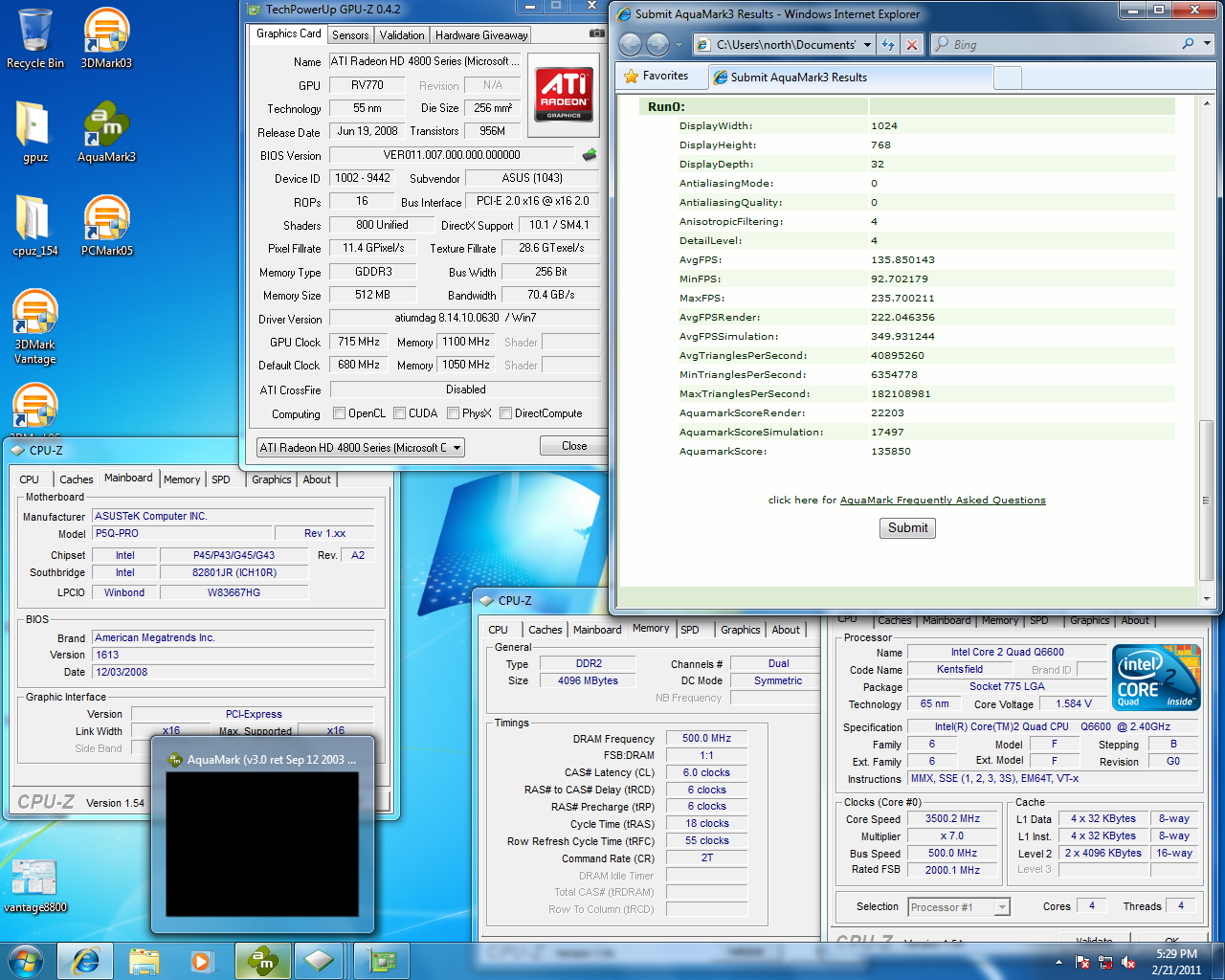Switch to the Sensors tab in GPU-Z

point(350,35)
